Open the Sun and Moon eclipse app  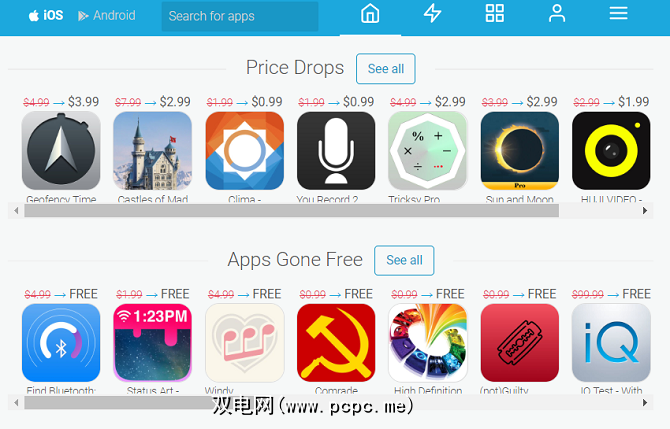(520, 151)
